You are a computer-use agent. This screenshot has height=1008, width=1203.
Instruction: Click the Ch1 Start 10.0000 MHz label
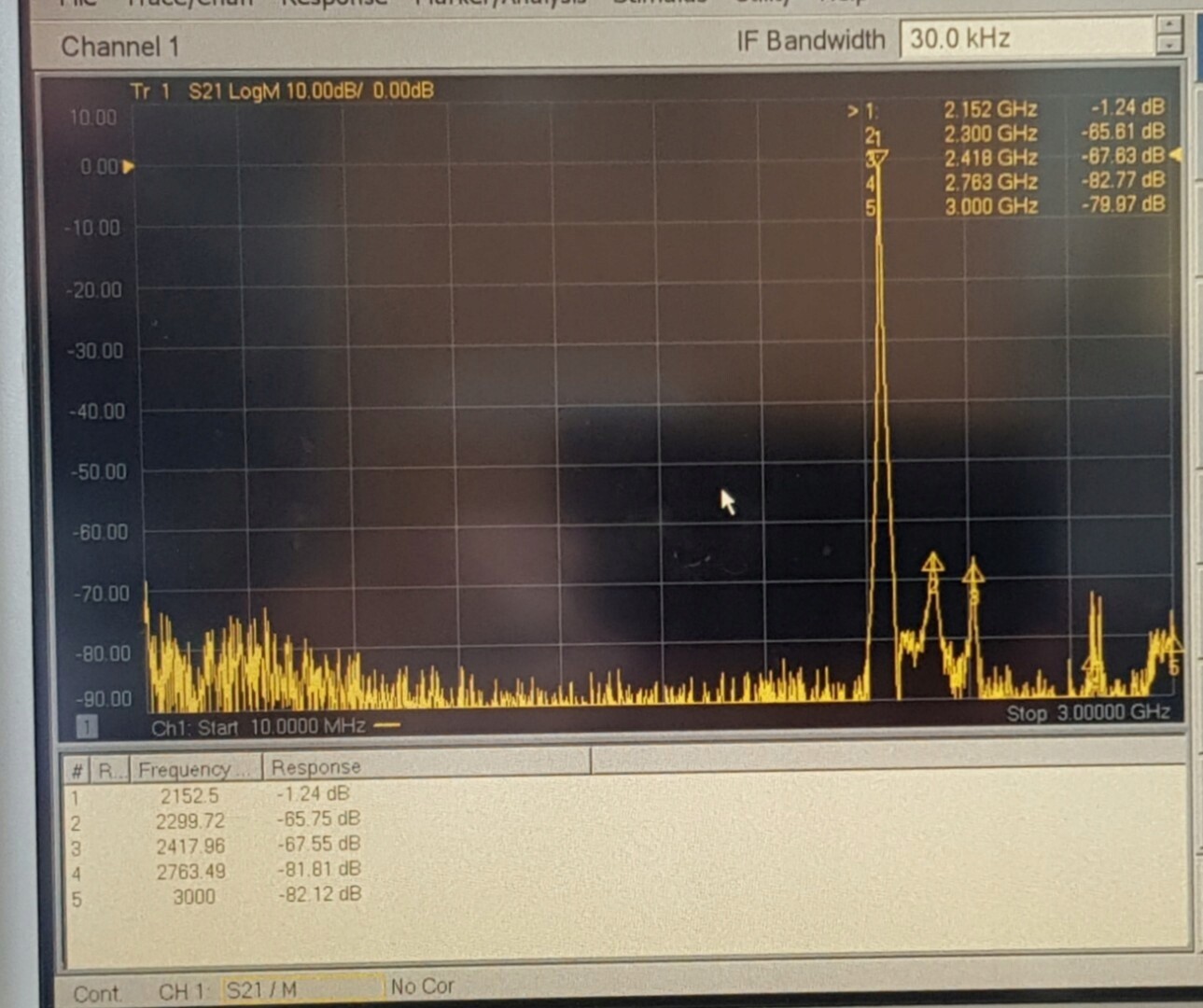[x=259, y=727]
